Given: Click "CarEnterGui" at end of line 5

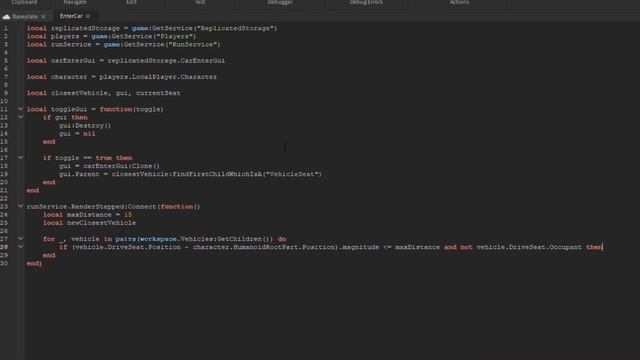Looking at the screenshot, I should [202, 60].
